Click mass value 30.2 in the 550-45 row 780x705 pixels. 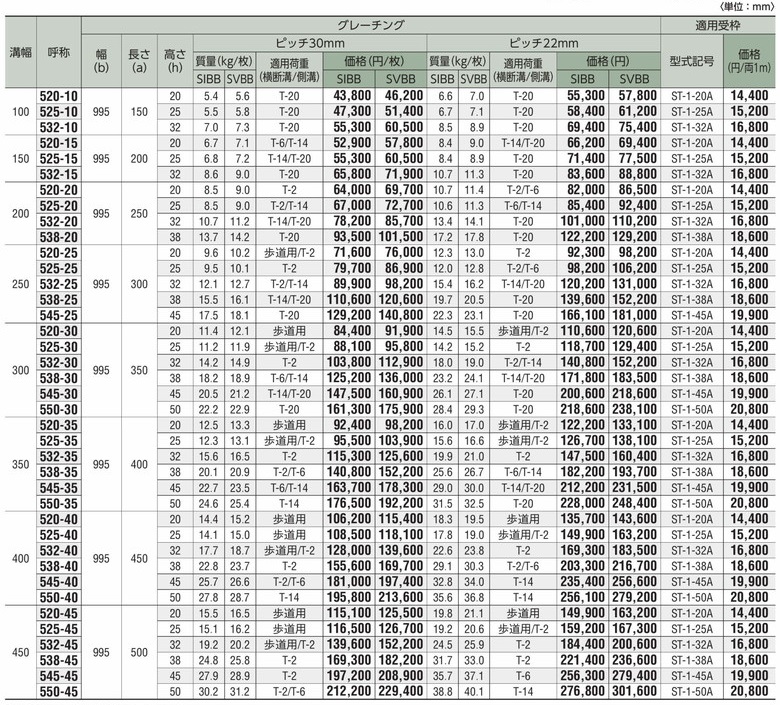pyautogui.click(x=208, y=692)
